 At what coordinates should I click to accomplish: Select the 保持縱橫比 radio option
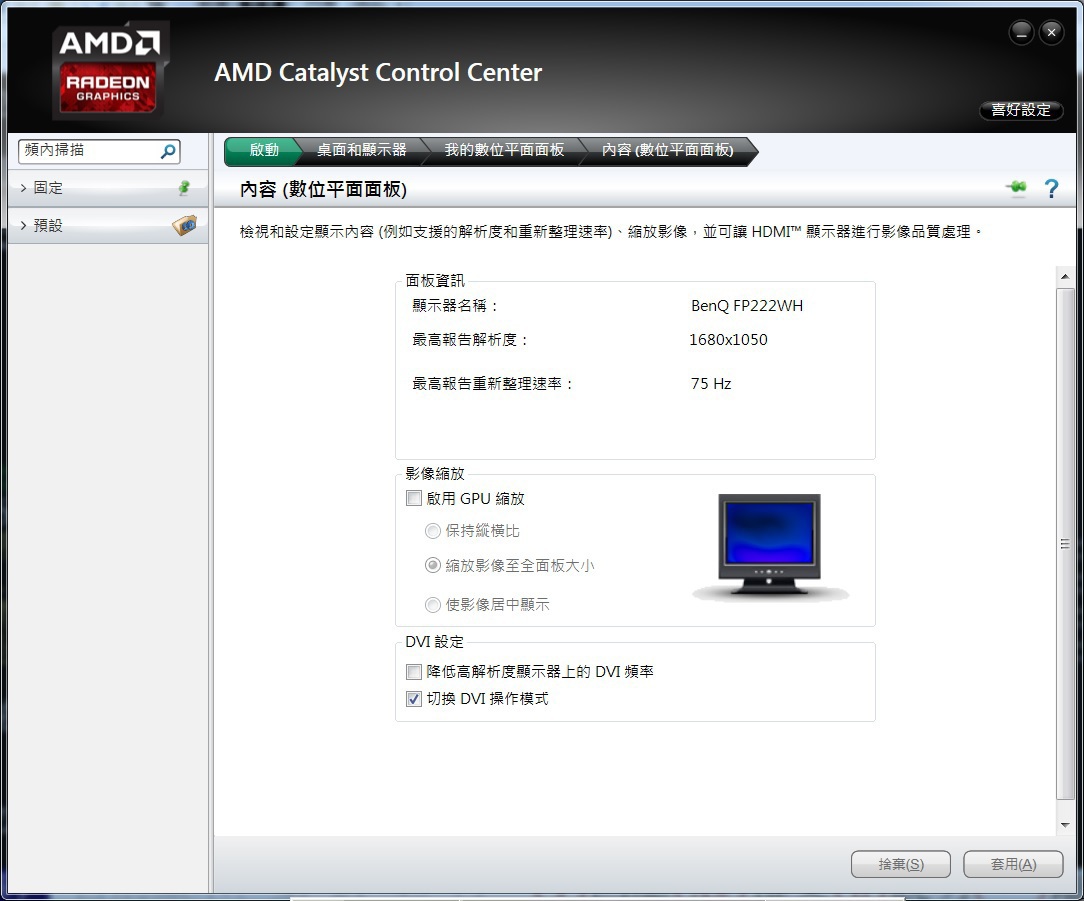433,531
